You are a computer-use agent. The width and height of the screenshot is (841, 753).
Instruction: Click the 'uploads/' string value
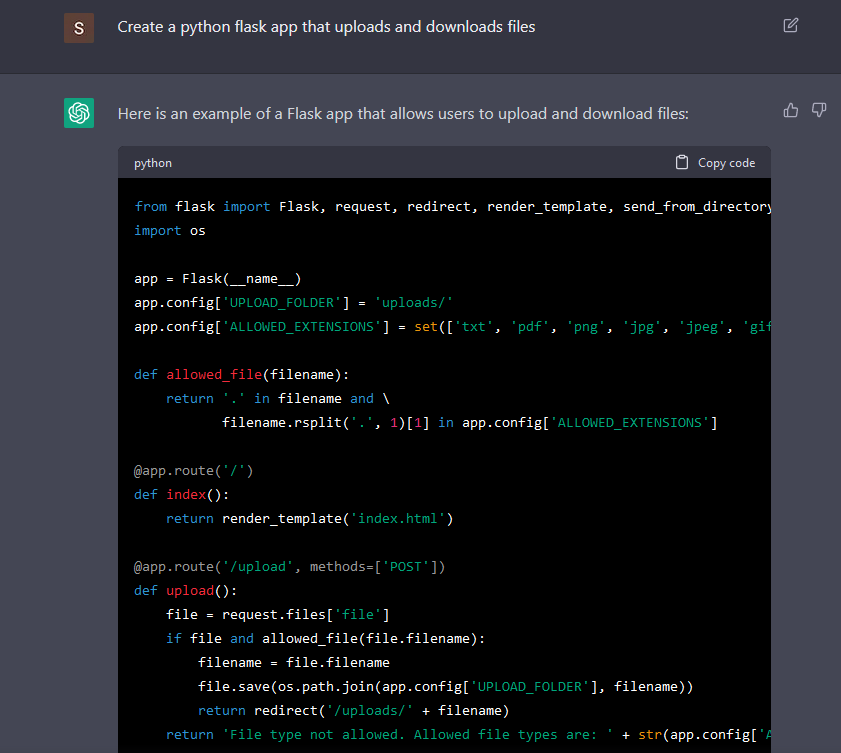pyautogui.click(x=414, y=303)
